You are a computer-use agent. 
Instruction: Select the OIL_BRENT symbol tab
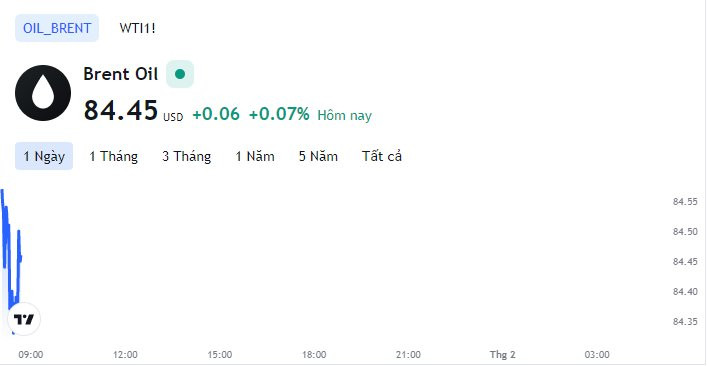(57, 28)
